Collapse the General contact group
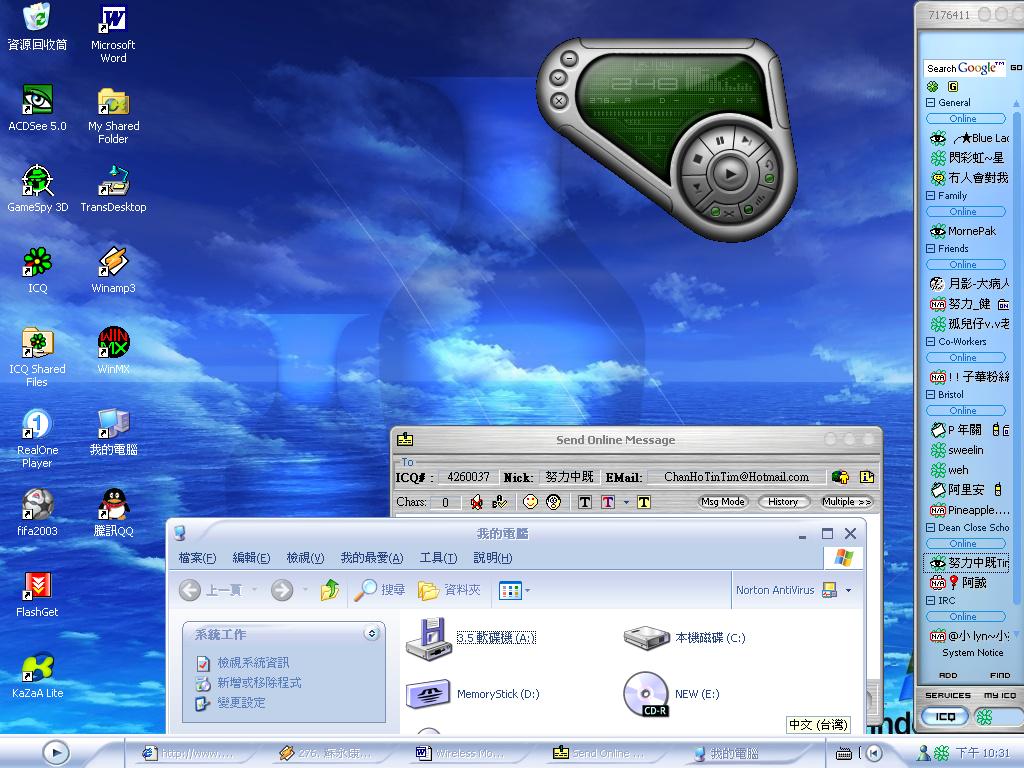The image size is (1024, 768). (931, 103)
